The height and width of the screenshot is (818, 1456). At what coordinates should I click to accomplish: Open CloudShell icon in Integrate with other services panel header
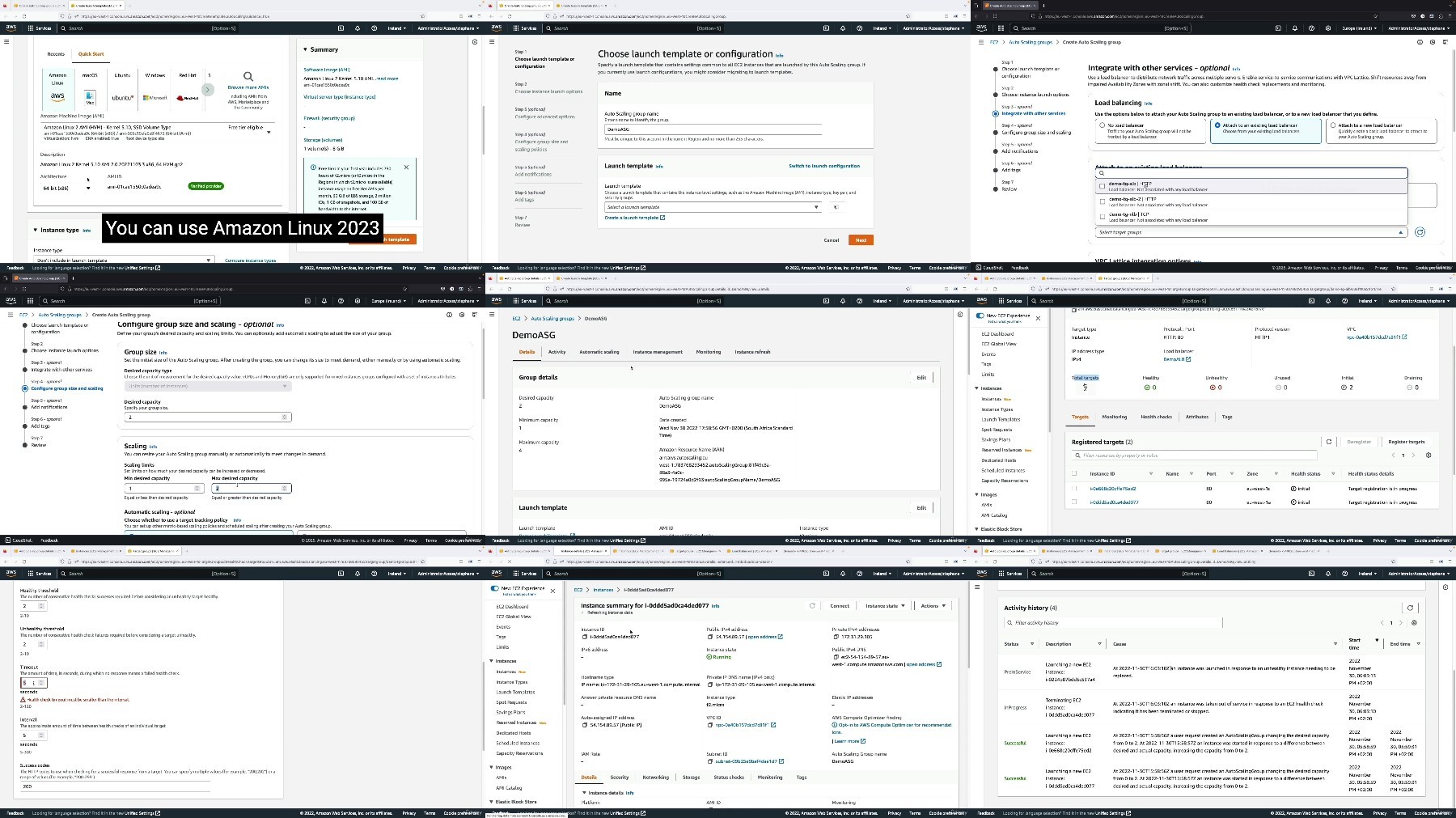(x=1278, y=28)
